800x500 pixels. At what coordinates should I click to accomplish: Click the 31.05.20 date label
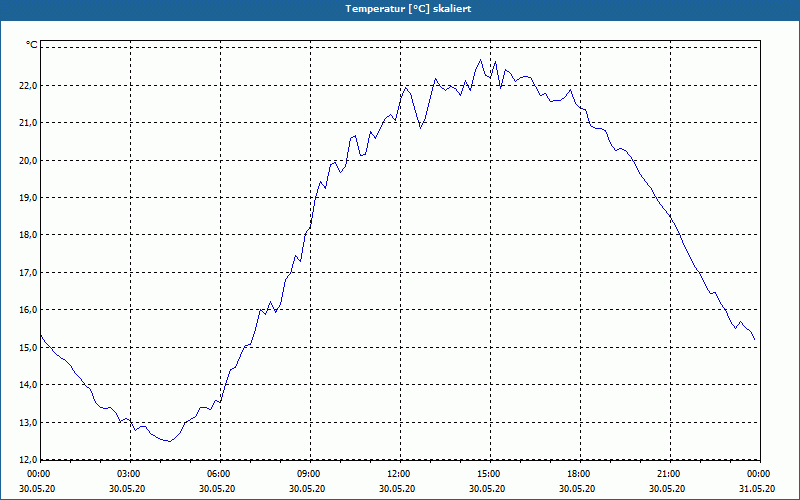pos(757,489)
